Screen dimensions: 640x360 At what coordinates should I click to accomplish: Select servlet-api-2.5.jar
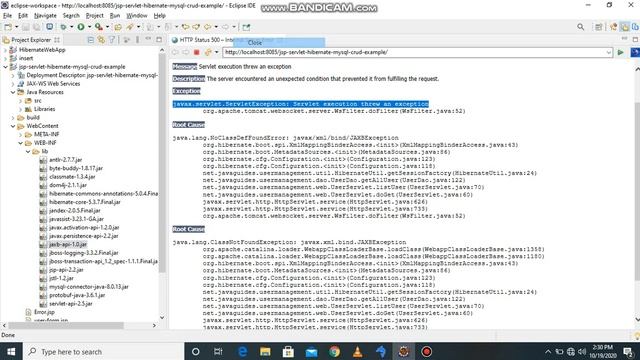70,304
